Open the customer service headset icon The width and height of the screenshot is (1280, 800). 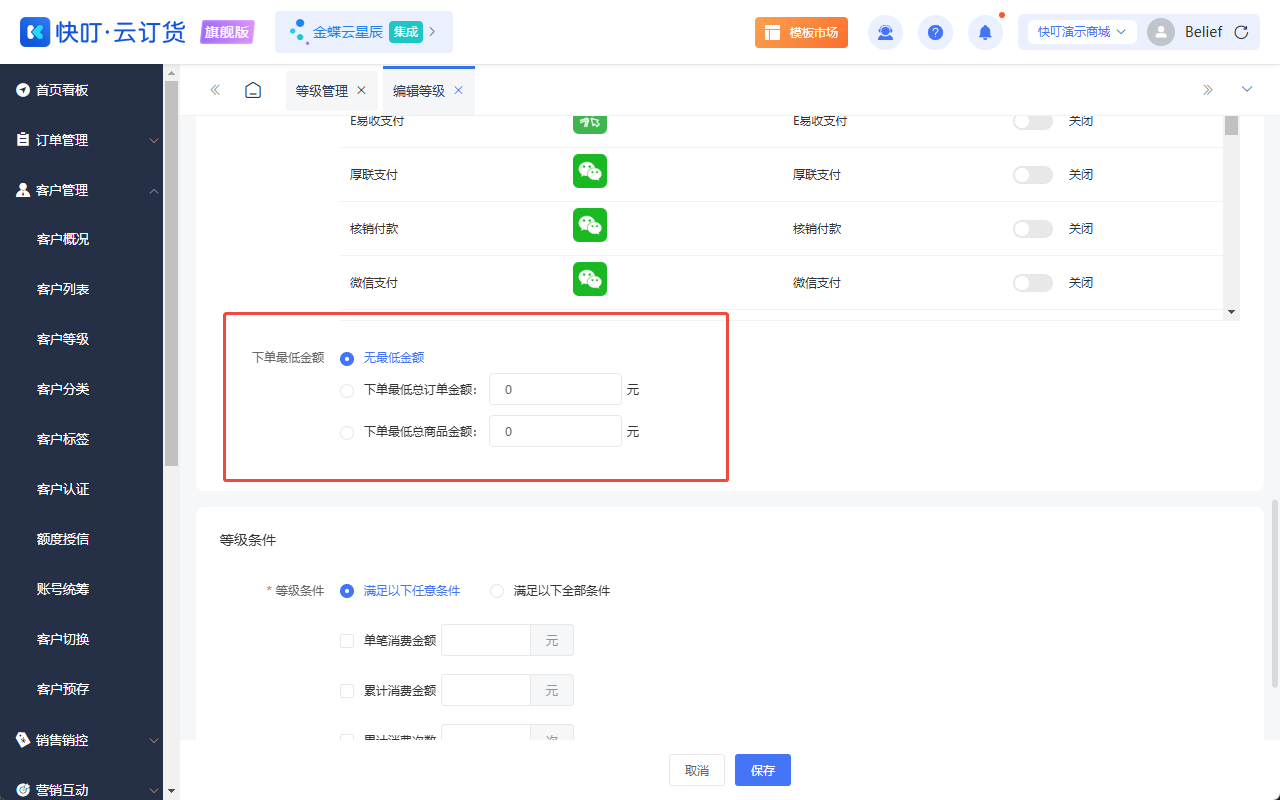(x=885, y=32)
